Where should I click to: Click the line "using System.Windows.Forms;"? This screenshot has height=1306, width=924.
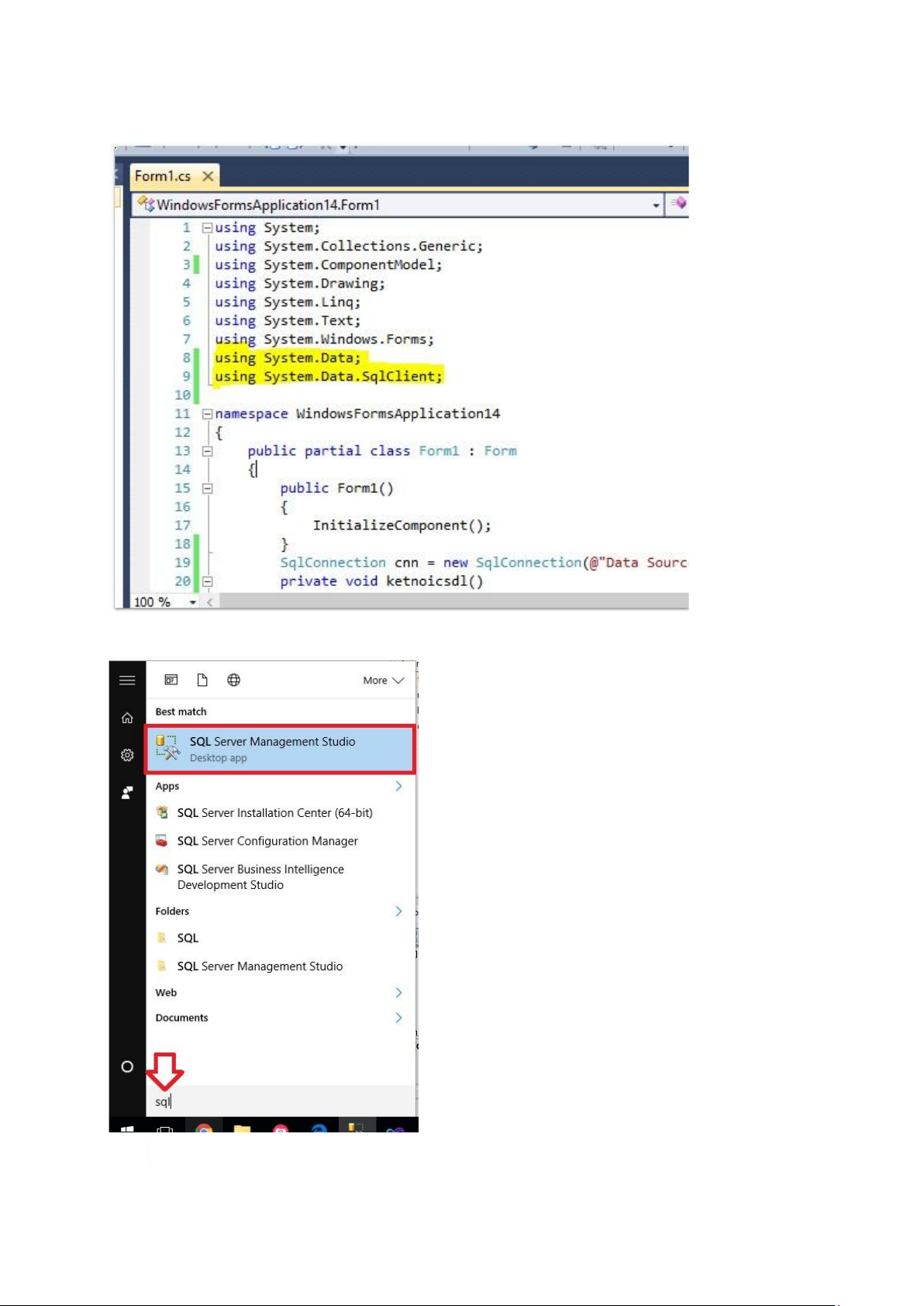click(x=324, y=339)
